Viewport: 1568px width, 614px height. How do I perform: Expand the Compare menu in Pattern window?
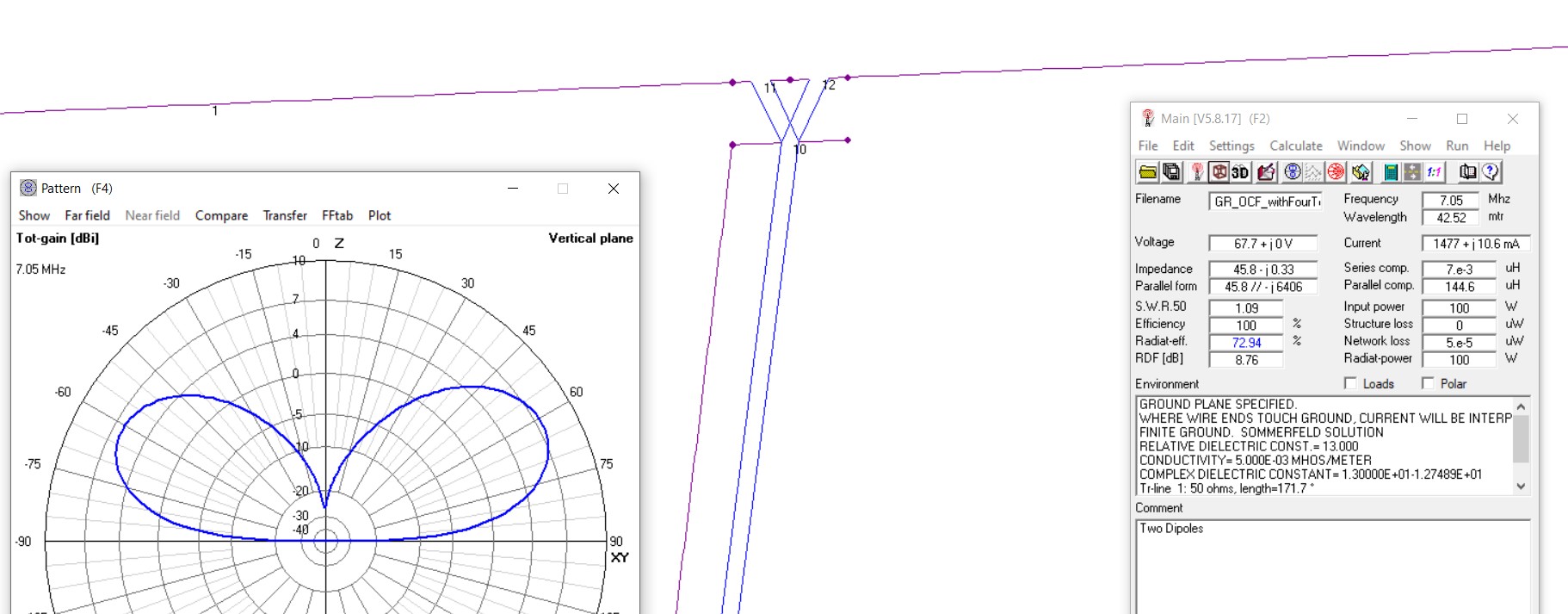[x=221, y=215]
